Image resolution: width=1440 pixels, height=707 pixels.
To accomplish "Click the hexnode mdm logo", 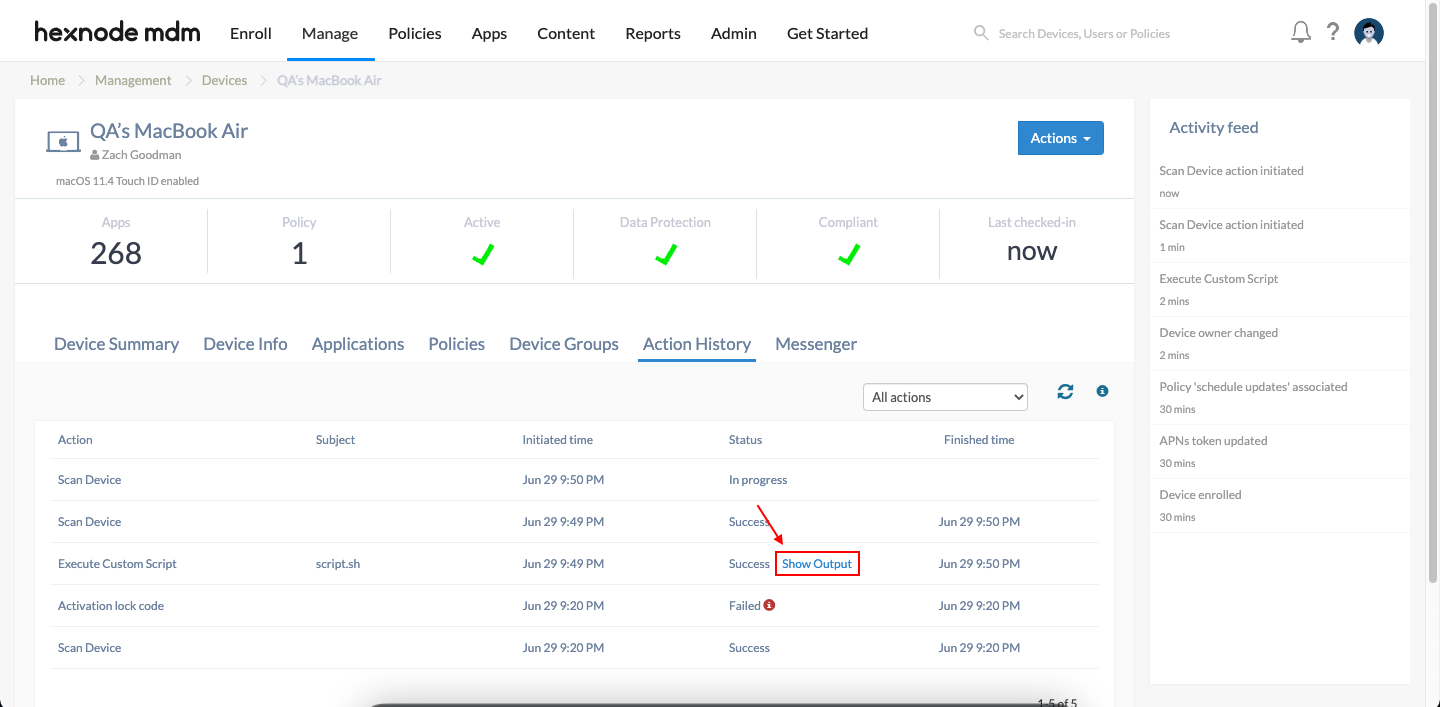I will pos(117,33).
